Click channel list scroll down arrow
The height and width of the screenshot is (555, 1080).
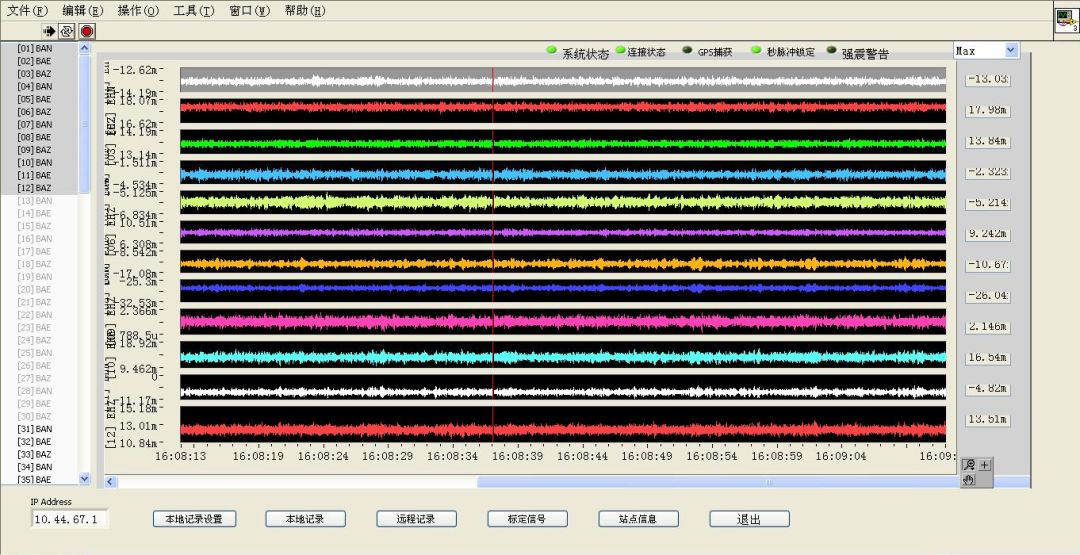tap(85, 478)
